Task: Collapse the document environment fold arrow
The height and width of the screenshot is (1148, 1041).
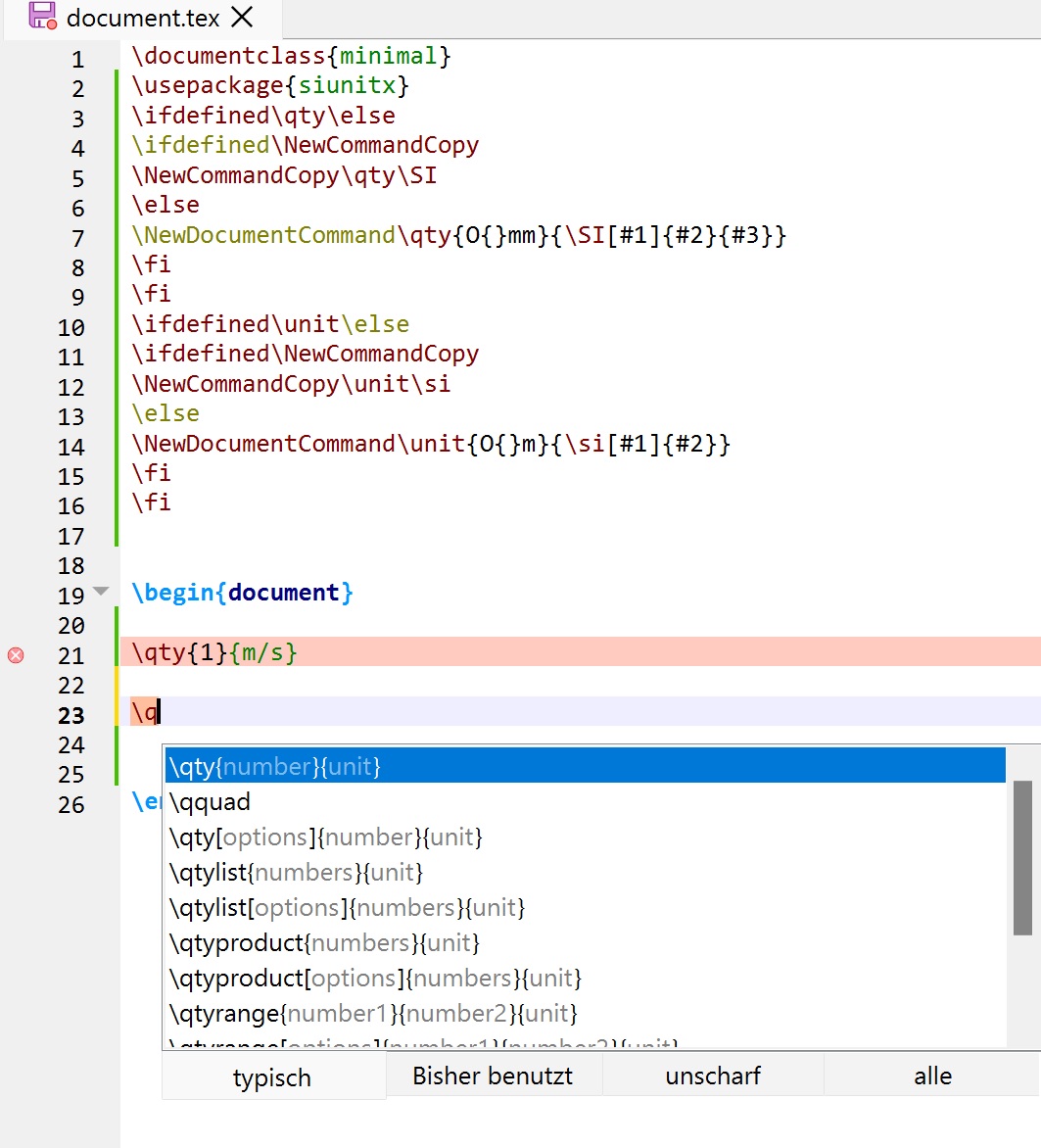Action: (x=100, y=592)
